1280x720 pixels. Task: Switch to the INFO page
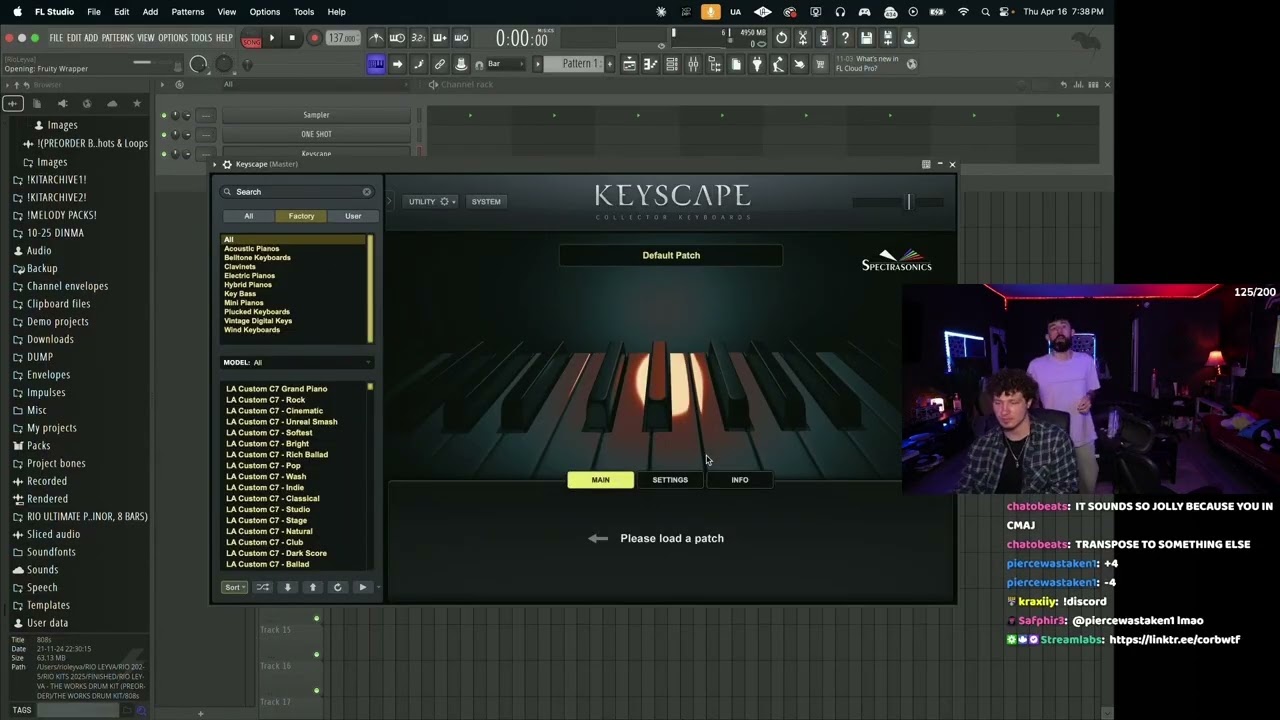point(740,480)
